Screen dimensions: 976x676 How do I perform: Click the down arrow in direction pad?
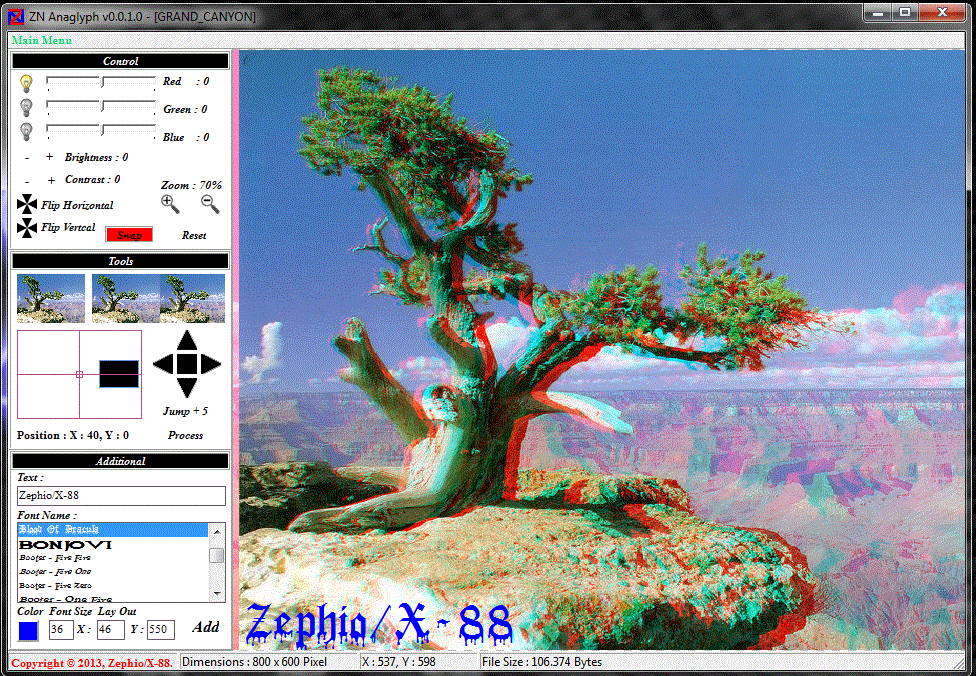click(187, 388)
